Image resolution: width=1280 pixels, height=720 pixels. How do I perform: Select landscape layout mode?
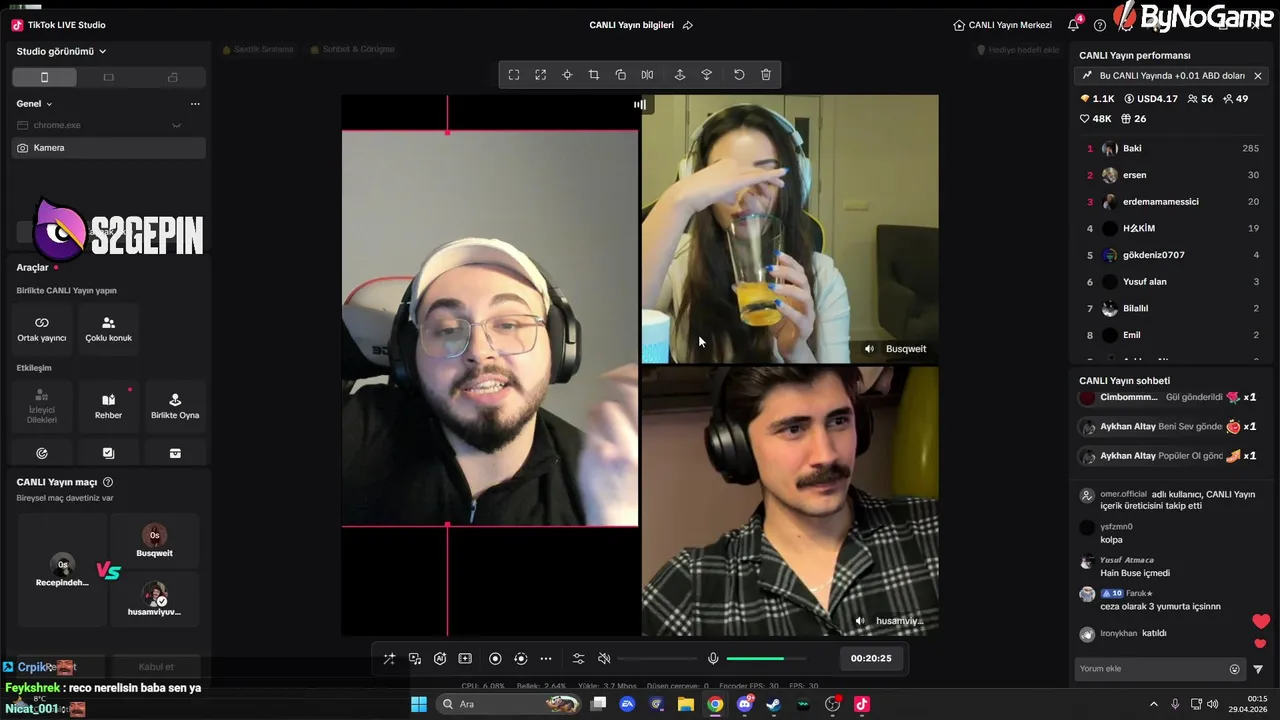point(109,77)
